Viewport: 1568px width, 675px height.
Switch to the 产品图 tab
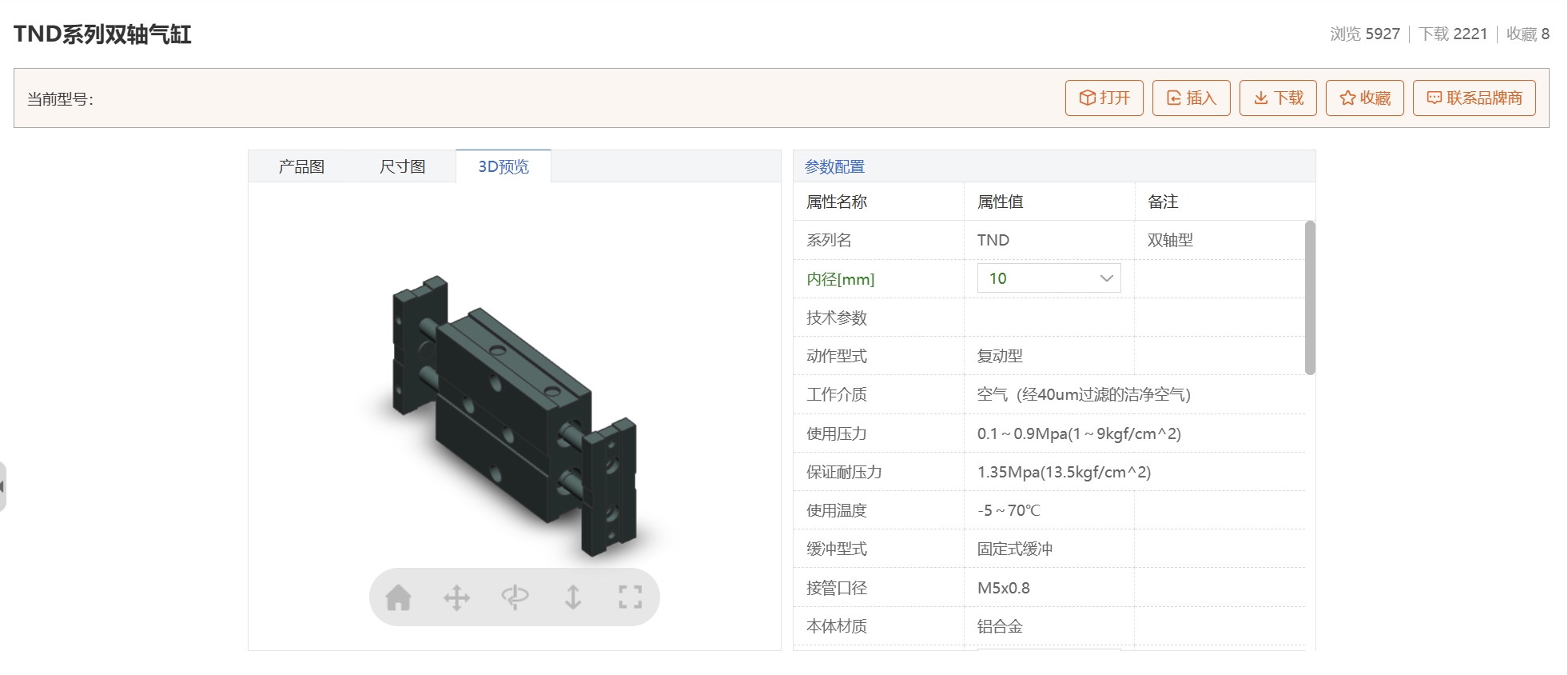[x=301, y=166]
